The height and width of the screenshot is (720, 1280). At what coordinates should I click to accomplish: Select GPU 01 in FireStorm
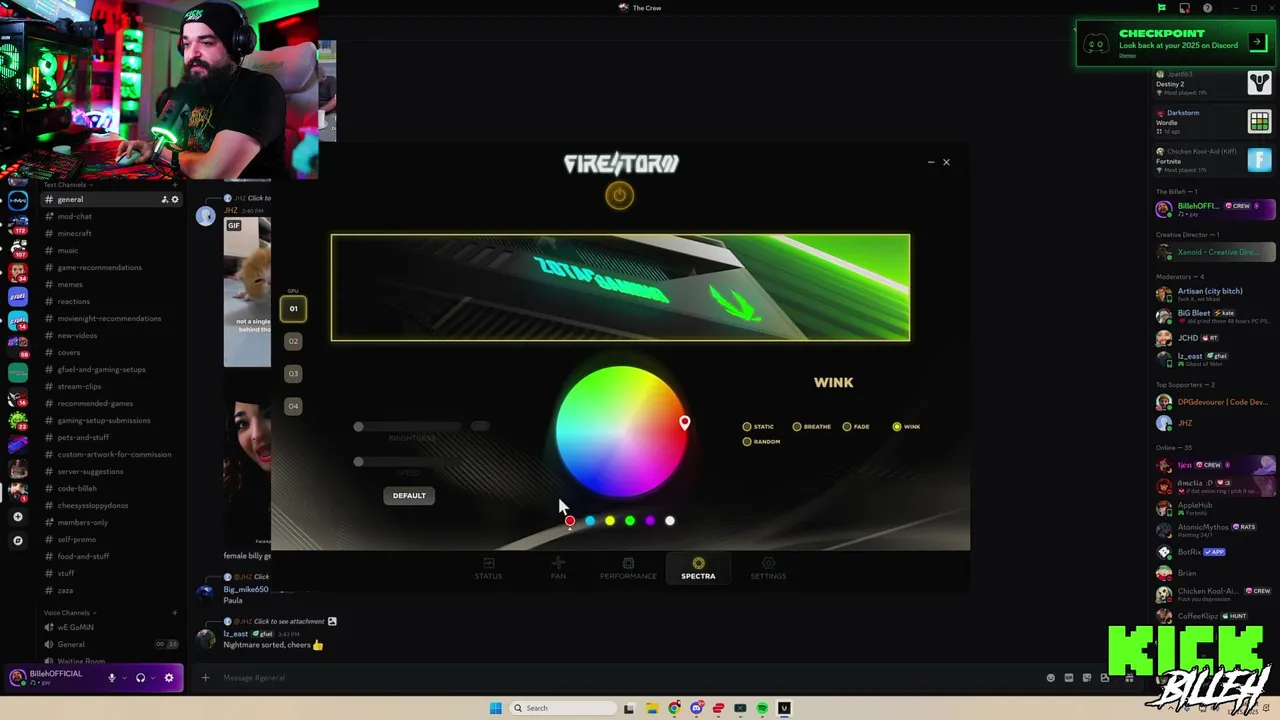[293, 309]
